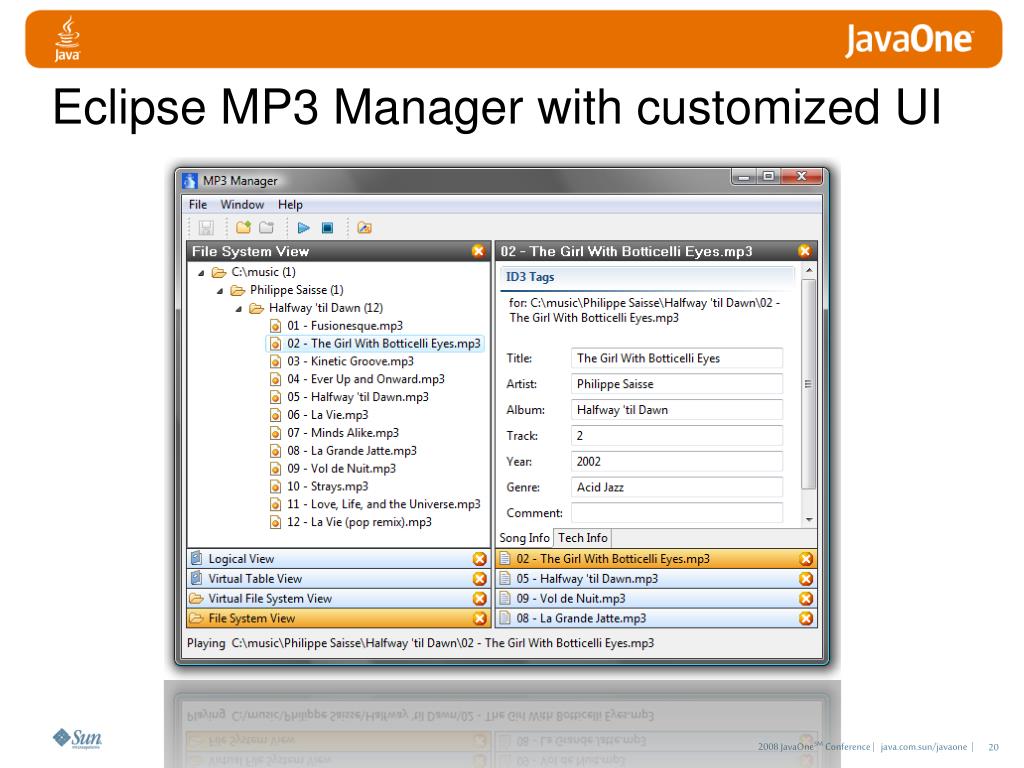Open the File menu

198,204
